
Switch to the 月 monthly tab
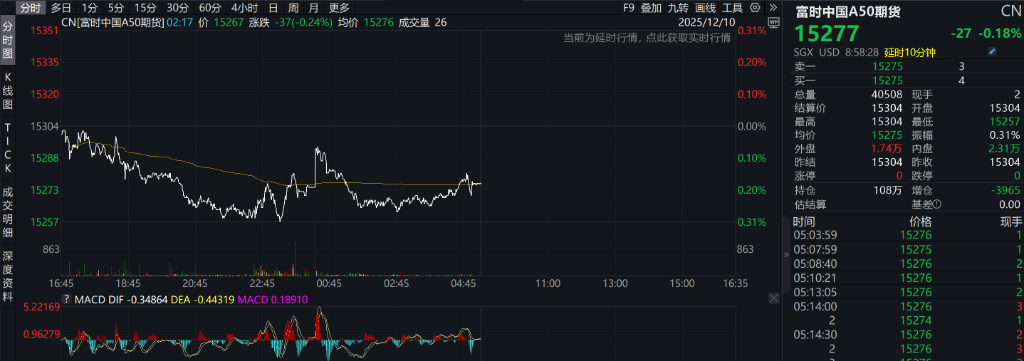(x=314, y=8)
